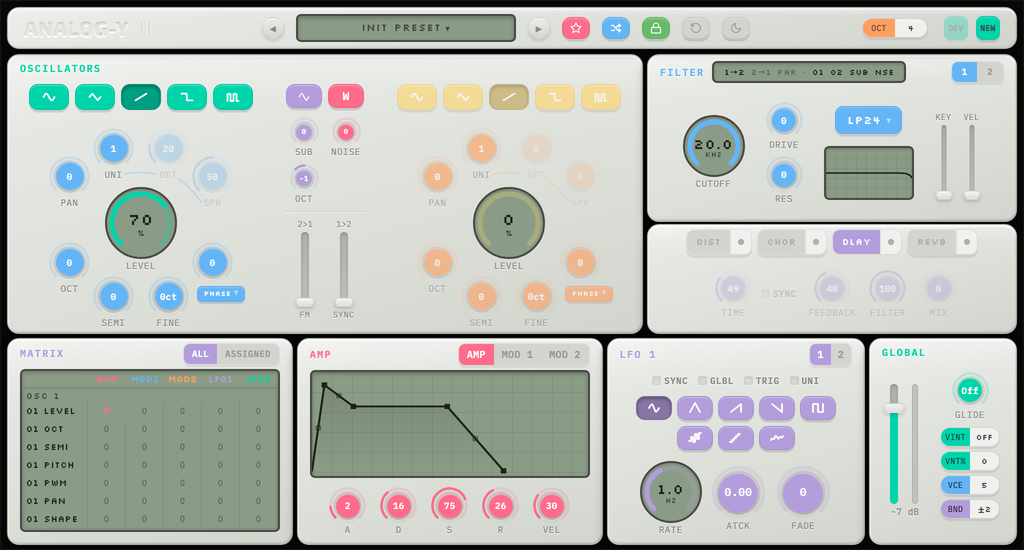Favorite preset with star icon

[576, 28]
